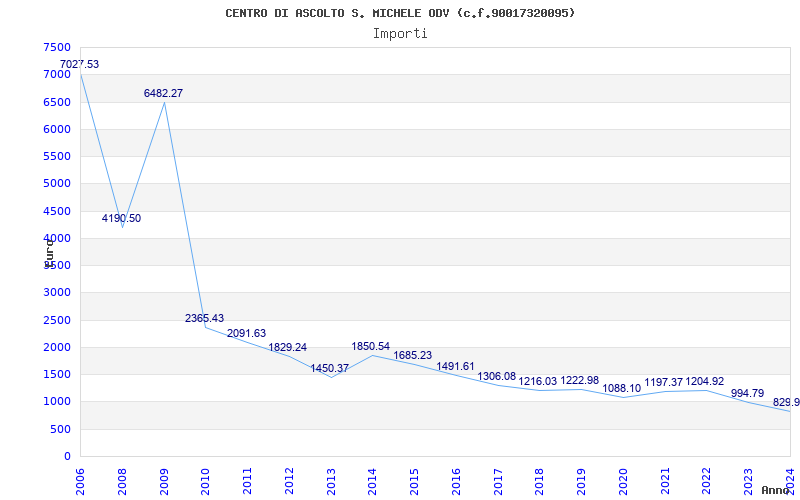Click y-axis value 3000
Screen dimensions: 800x500
pyautogui.click(x=57, y=293)
